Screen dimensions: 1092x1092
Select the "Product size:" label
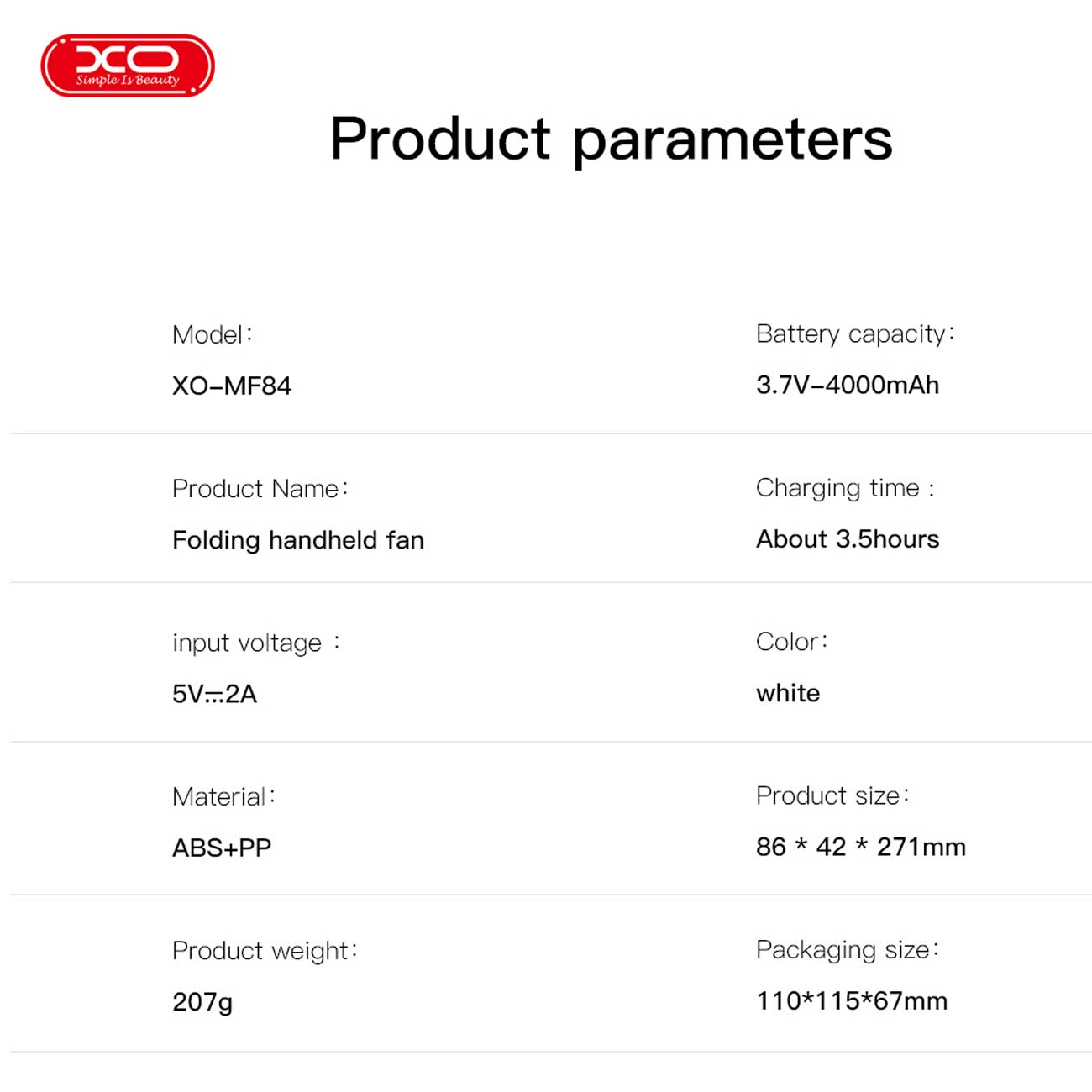(832, 795)
